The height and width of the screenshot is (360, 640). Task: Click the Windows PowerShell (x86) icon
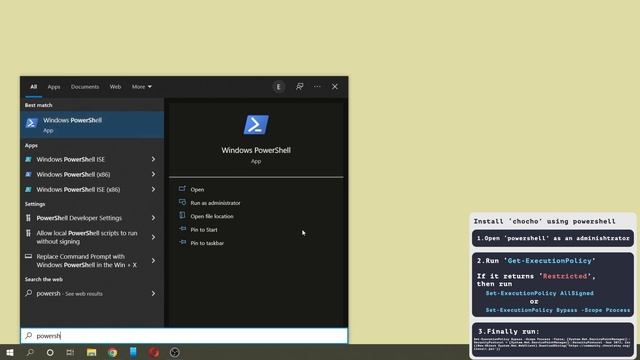(x=28, y=174)
